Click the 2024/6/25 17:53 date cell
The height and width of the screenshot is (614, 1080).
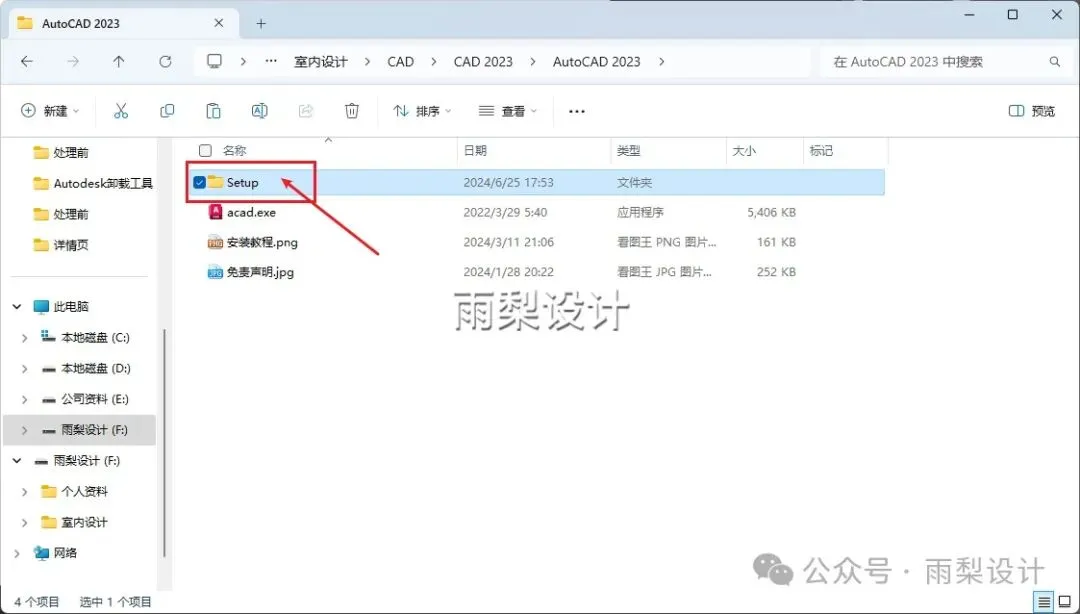click(x=508, y=183)
